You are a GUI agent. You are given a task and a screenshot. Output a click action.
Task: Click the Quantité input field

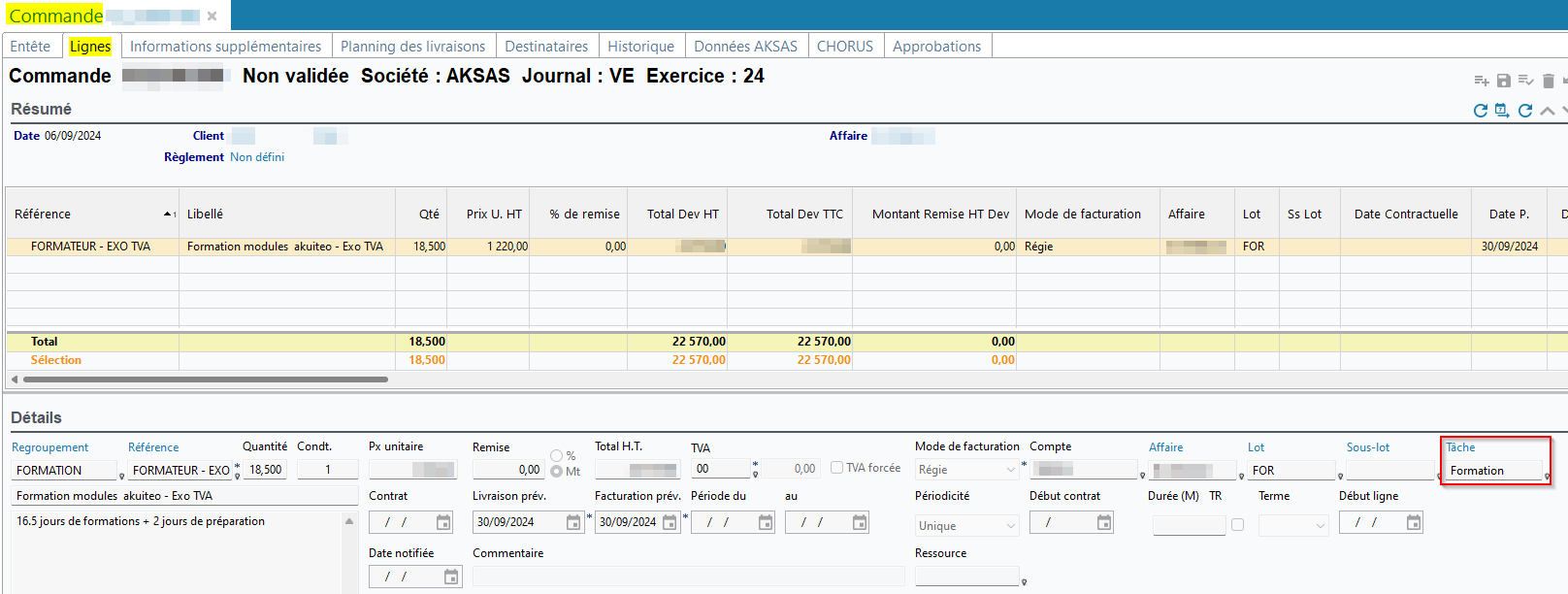(x=264, y=470)
